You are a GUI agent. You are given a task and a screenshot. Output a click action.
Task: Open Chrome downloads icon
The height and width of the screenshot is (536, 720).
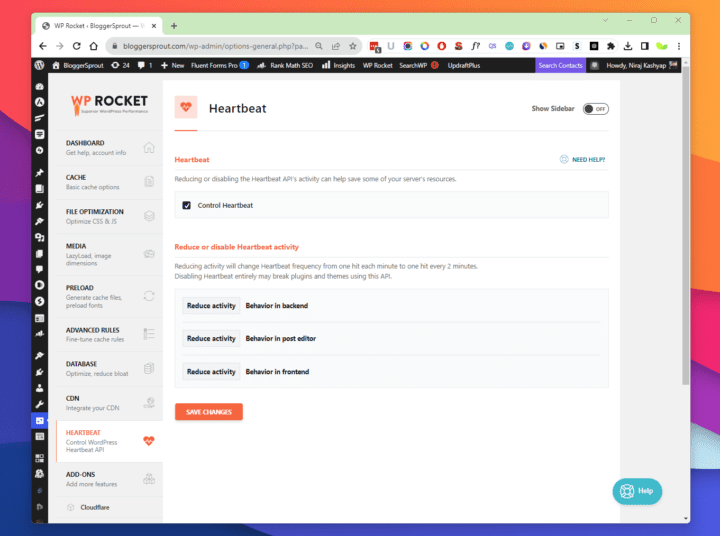point(628,46)
